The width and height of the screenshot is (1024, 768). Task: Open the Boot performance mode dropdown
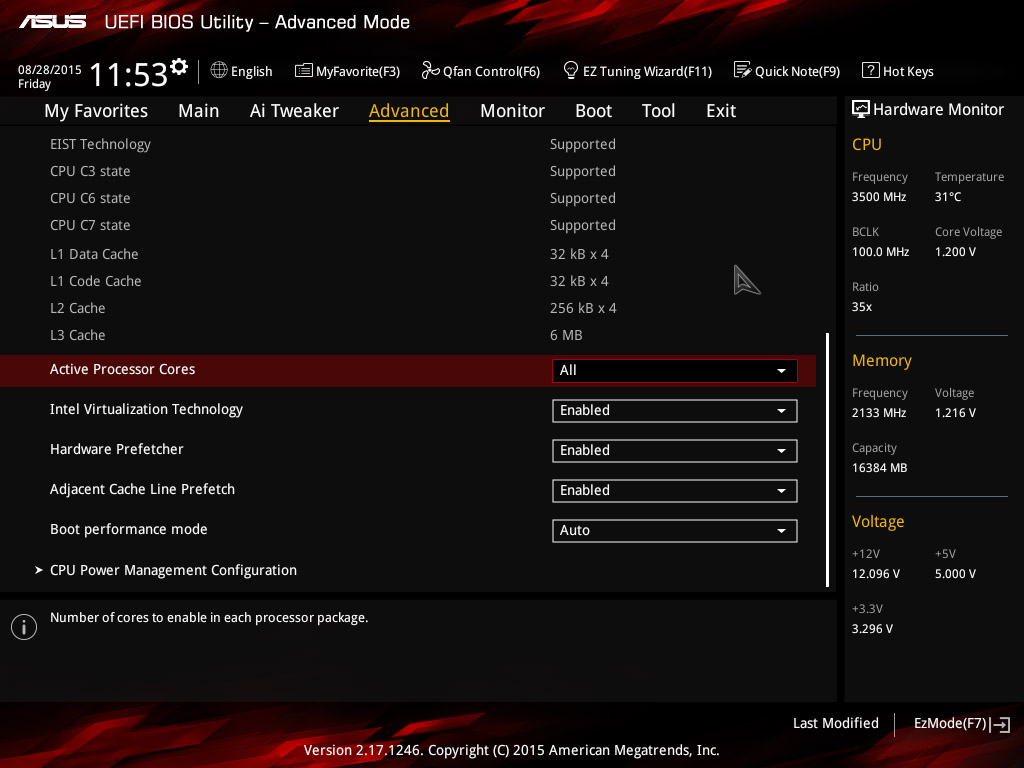point(675,530)
